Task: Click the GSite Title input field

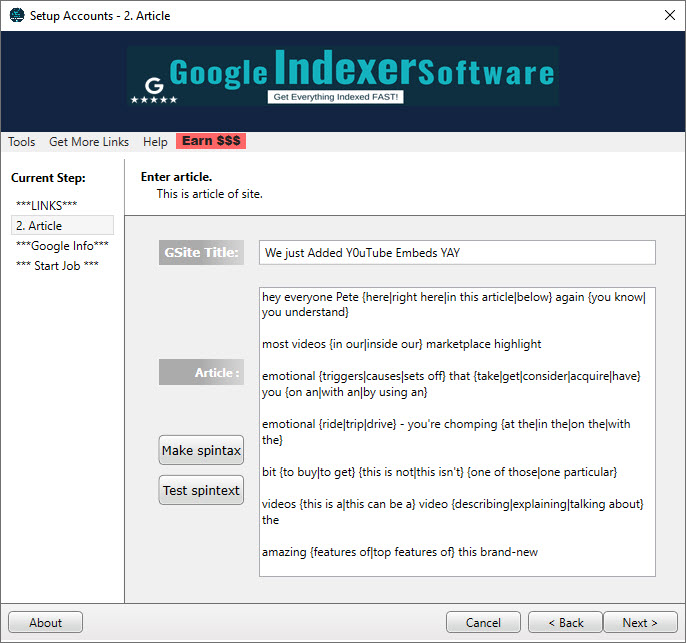Action: click(x=457, y=252)
